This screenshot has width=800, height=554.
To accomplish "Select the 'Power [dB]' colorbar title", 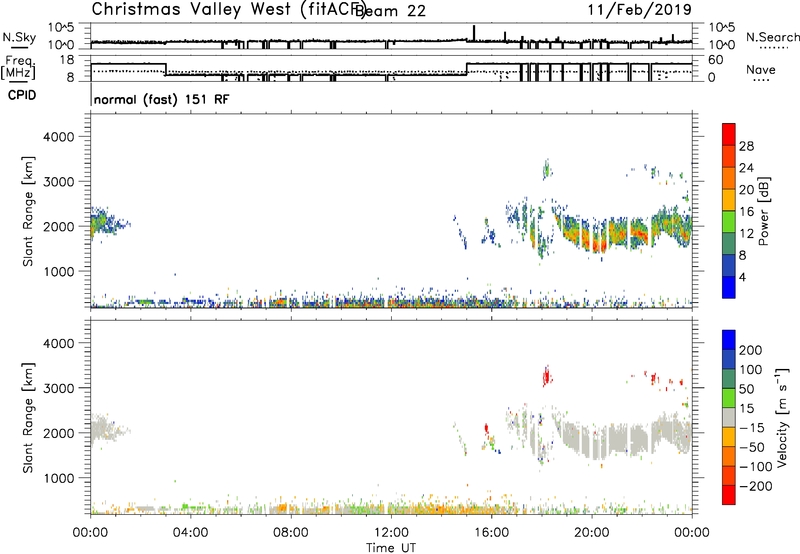I will coord(764,211).
